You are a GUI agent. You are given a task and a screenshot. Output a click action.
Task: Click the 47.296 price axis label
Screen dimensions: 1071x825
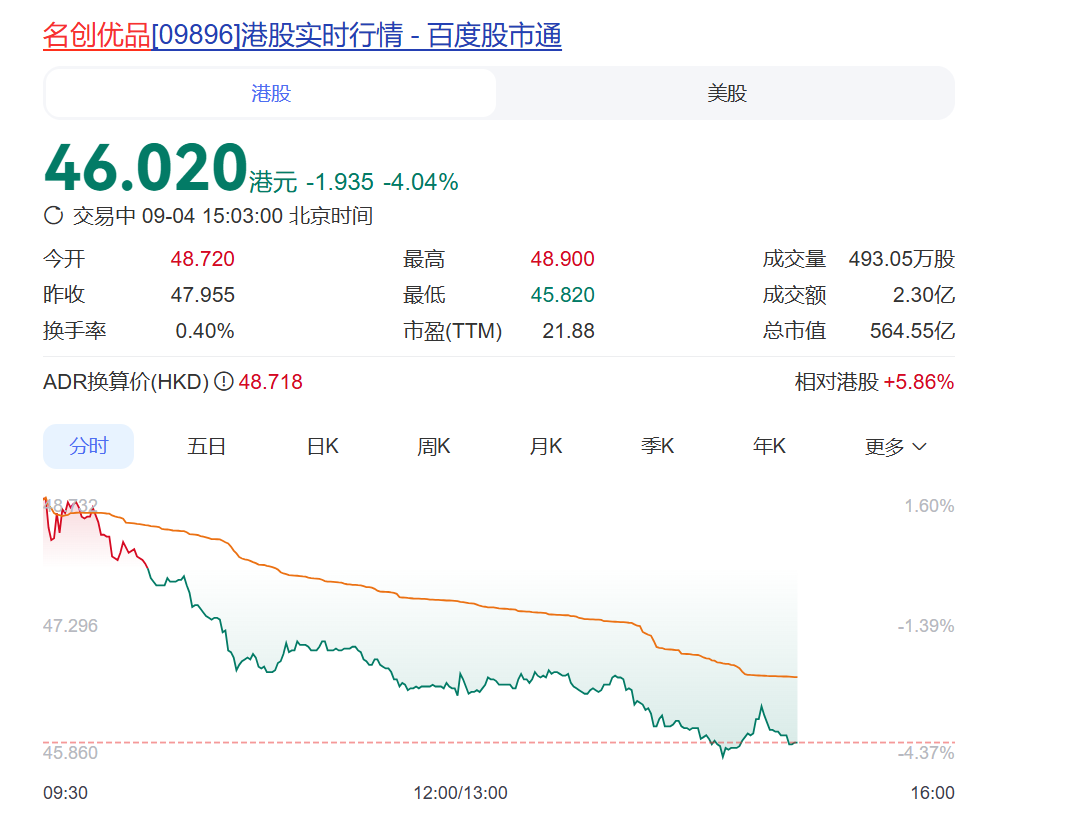coord(70,626)
